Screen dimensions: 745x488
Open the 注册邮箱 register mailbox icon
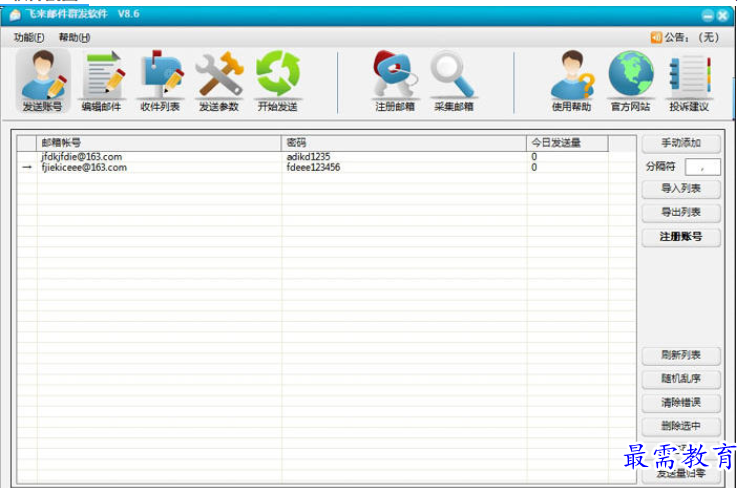395,80
